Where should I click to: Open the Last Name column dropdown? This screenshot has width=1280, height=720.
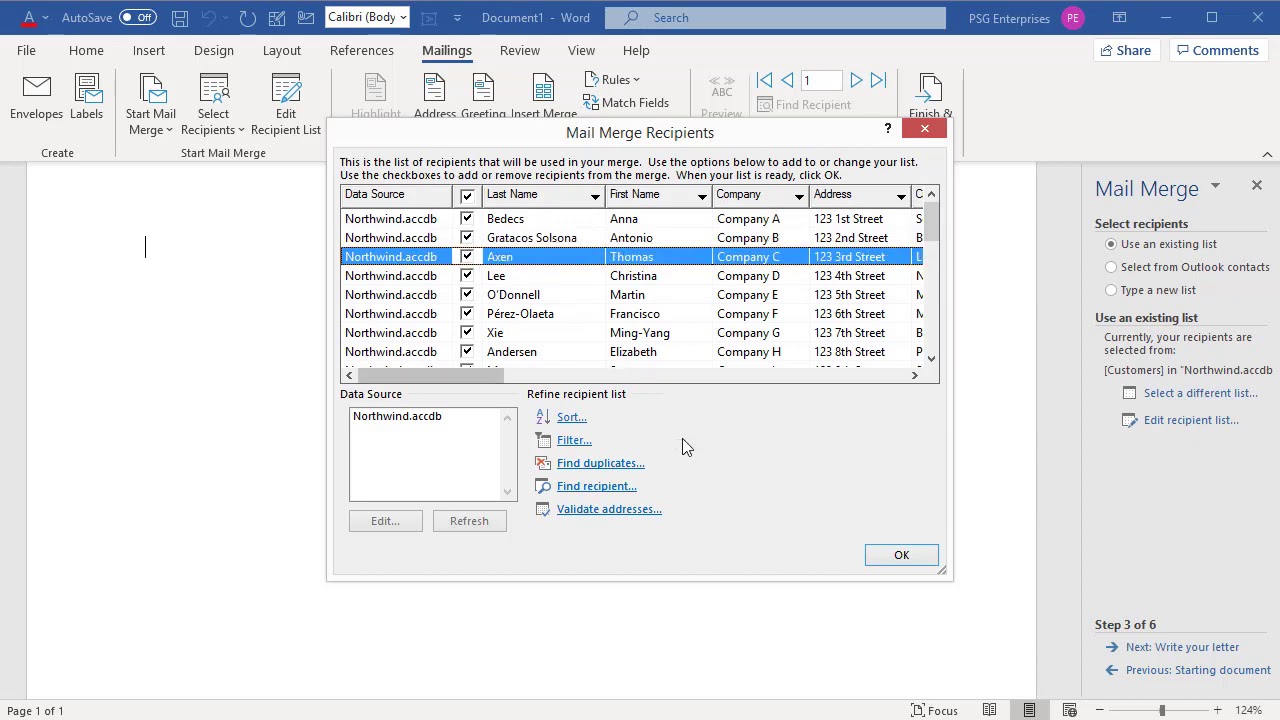click(x=595, y=196)
